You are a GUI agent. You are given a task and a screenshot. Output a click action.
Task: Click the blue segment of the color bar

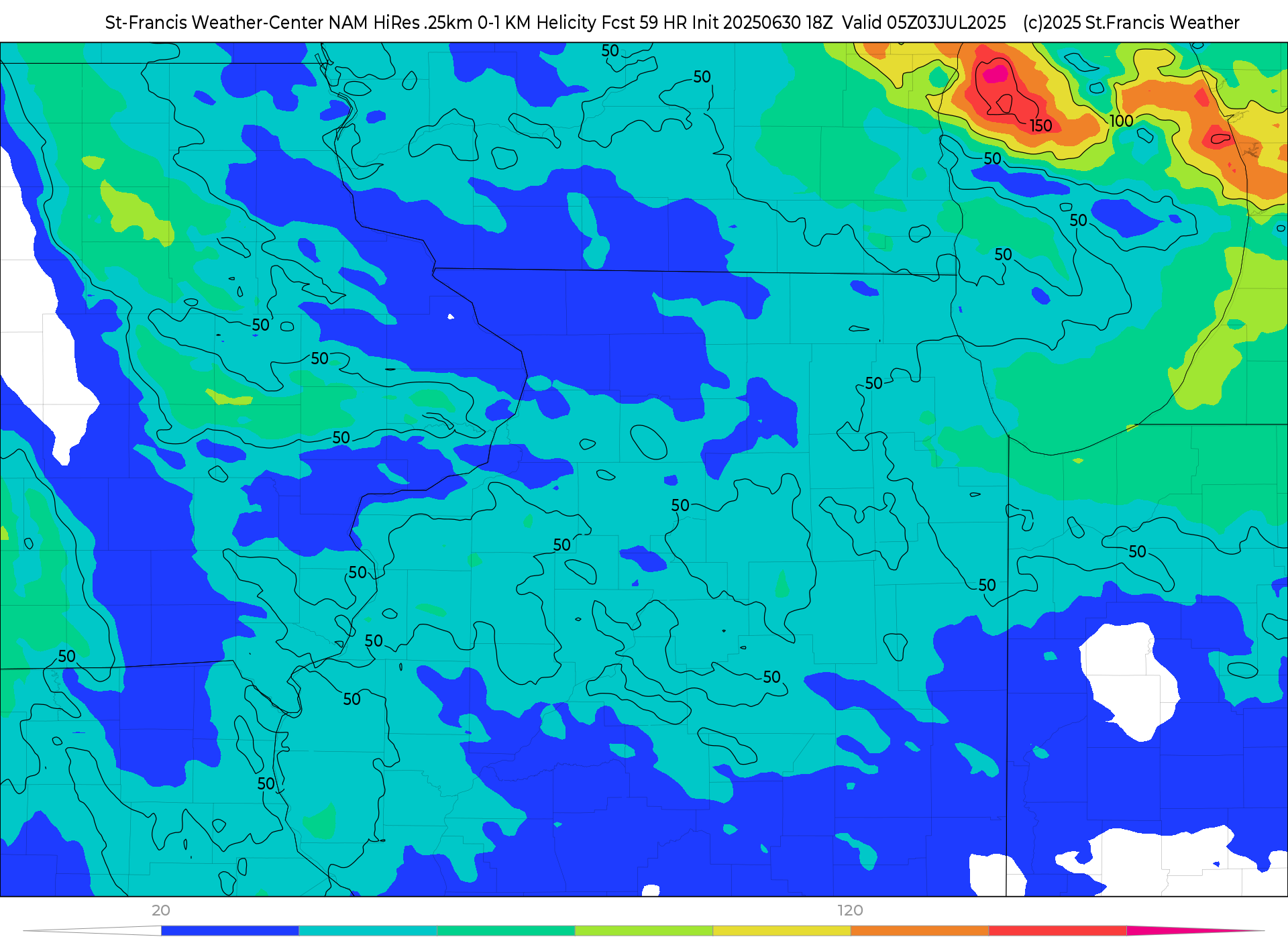[x=230, y=931]
